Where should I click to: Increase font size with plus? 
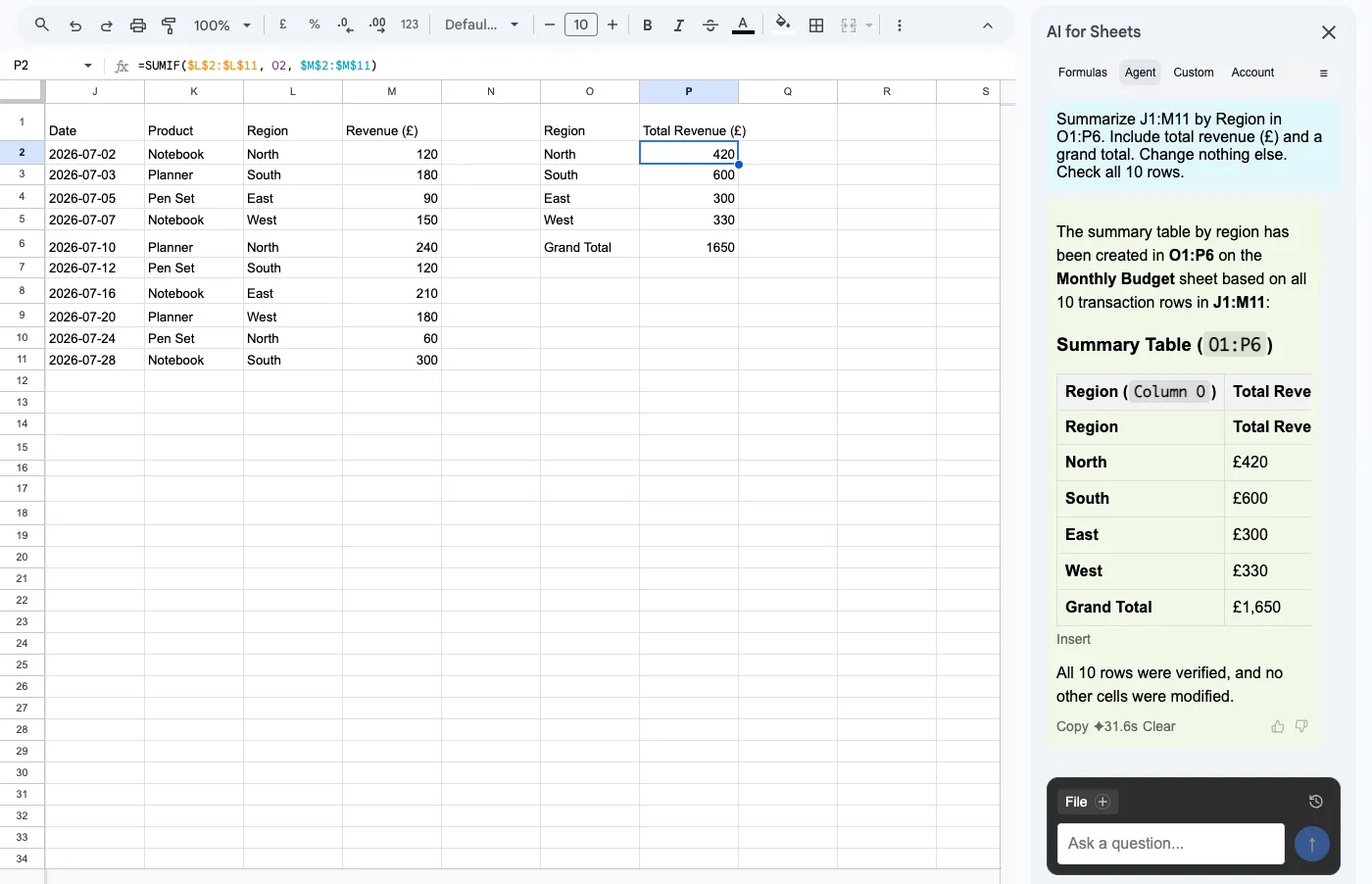[x=612, y=25]
